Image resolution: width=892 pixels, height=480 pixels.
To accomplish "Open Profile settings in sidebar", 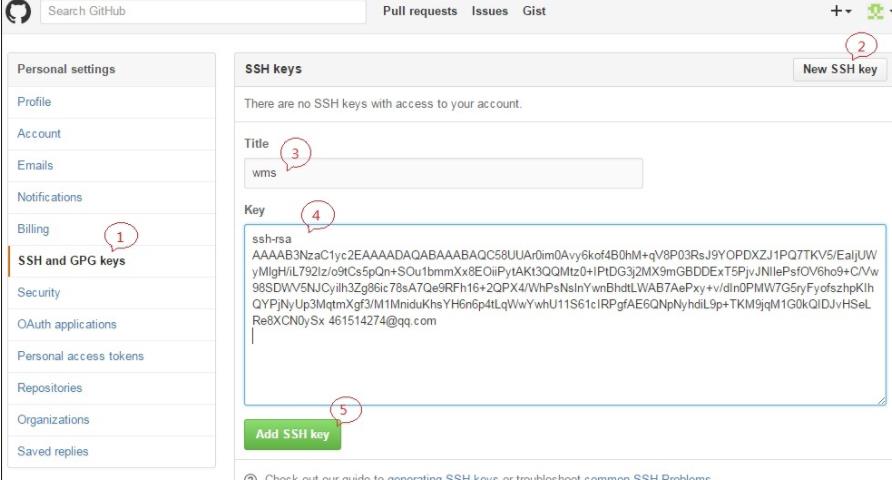I will (34, 102).
